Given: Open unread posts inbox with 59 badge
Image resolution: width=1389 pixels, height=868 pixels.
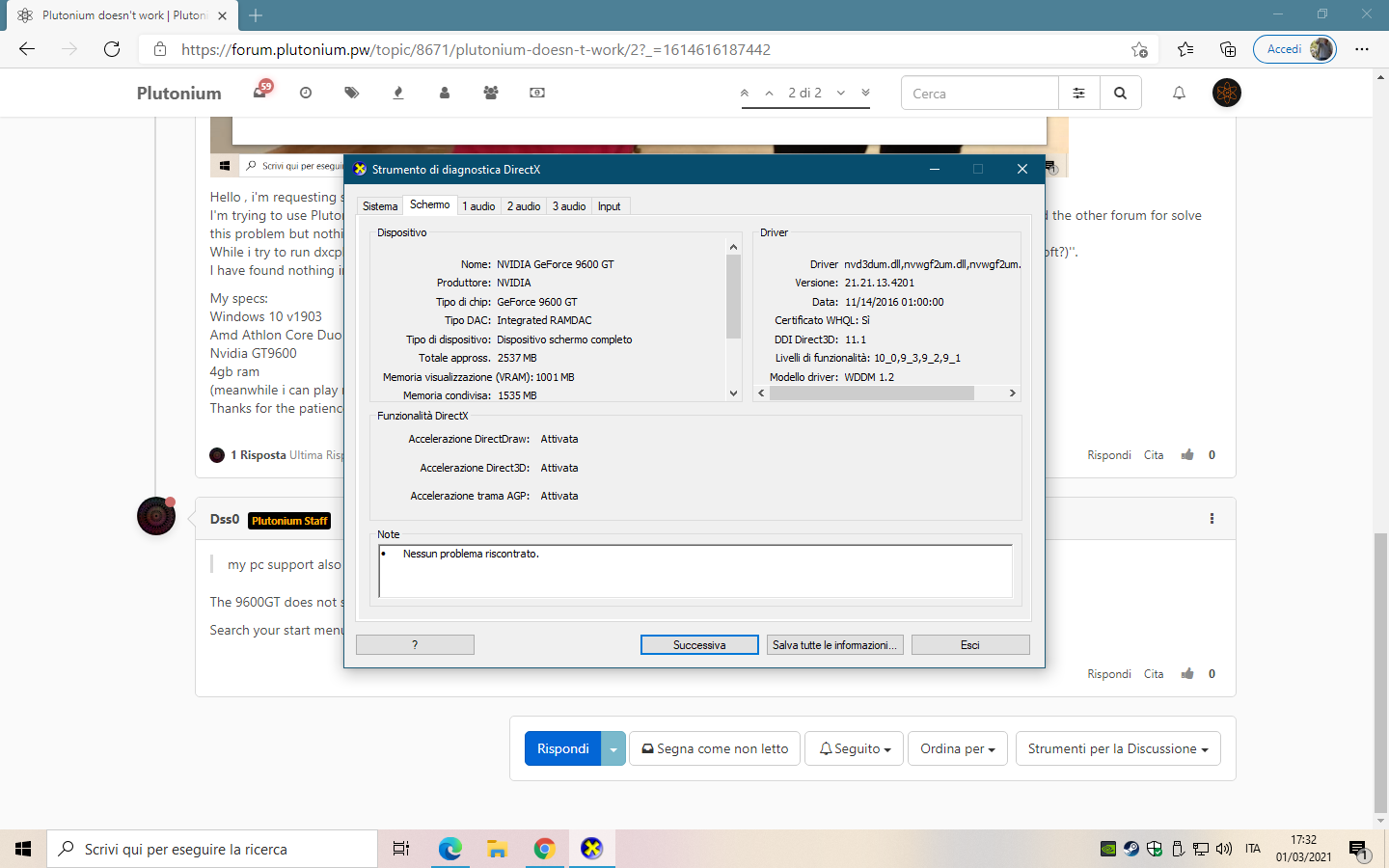Looking at the screenshot, I should point(260,92).
